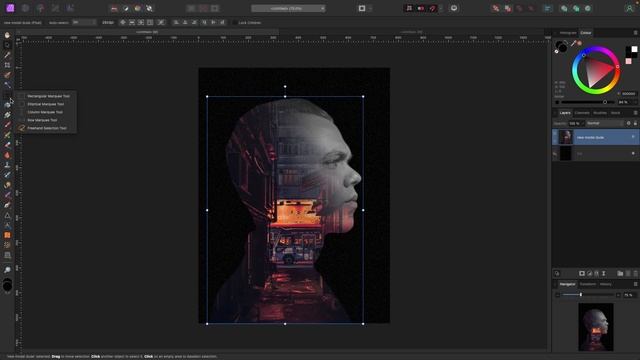Apply Auto Colour from top toolbar

point(138,9)
